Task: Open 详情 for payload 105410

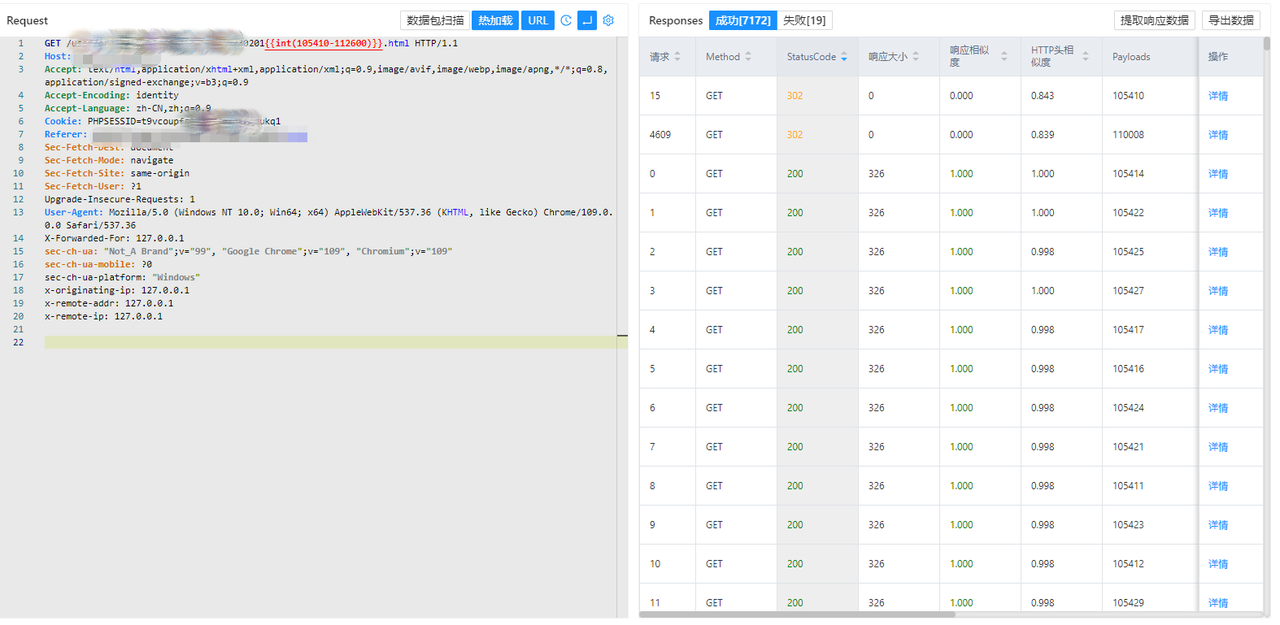Action: click(1218, 96)
